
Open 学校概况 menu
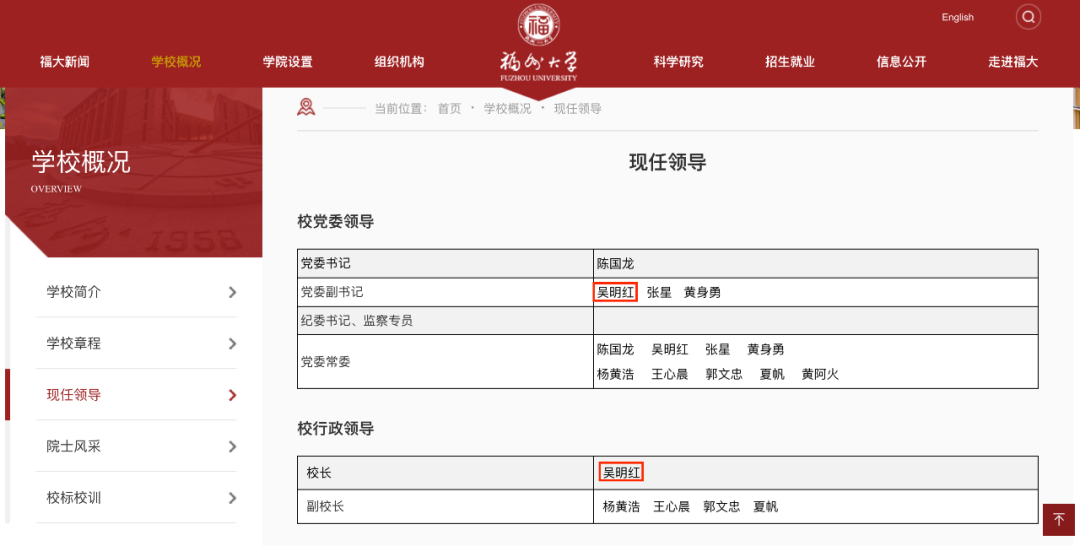(176, 61)
